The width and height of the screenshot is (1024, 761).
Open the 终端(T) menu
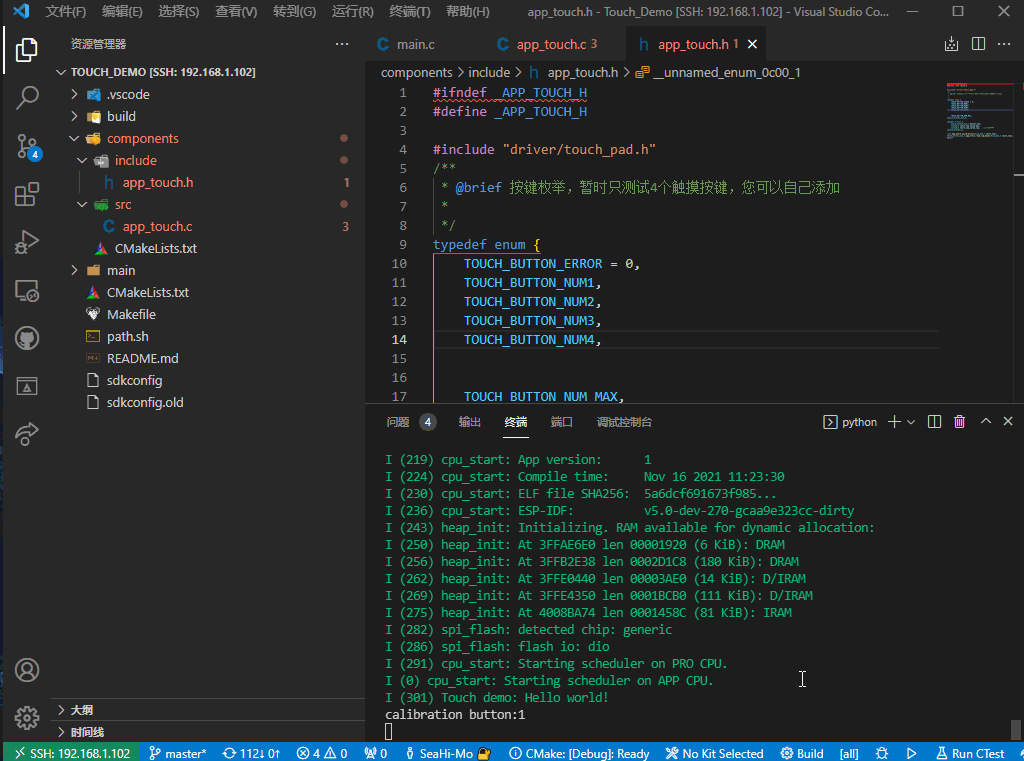(x=410, y=12)
